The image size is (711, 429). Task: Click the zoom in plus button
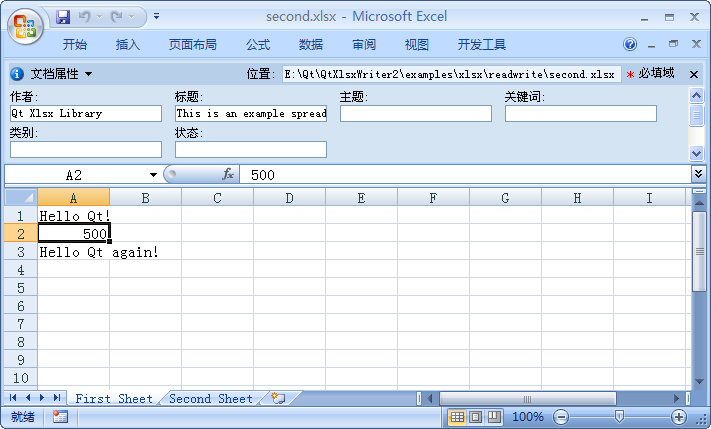tap(679, 417)
